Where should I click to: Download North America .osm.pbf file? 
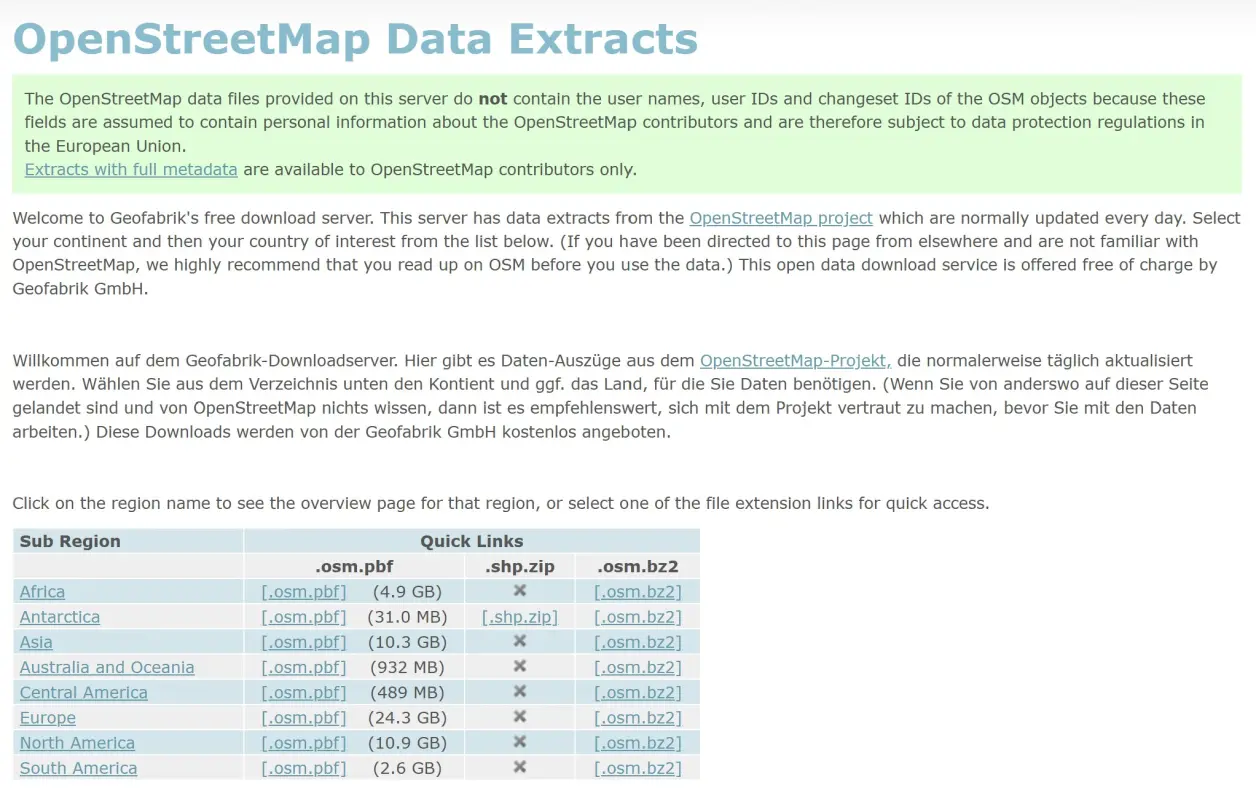coord(304,743)
